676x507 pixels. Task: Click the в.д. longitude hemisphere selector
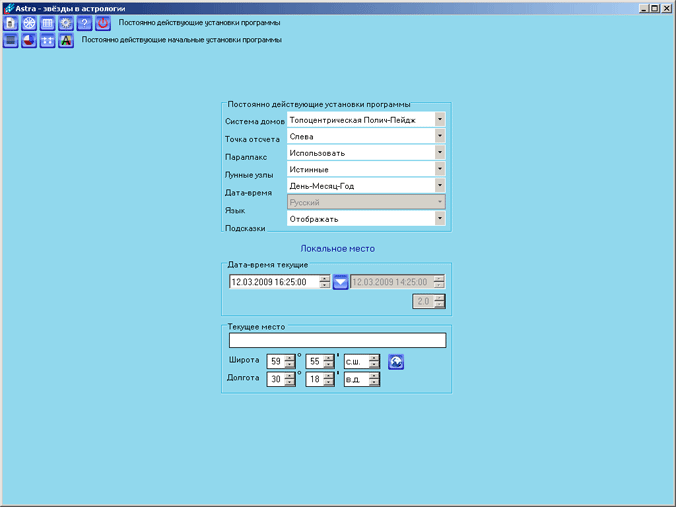point(362,379)
